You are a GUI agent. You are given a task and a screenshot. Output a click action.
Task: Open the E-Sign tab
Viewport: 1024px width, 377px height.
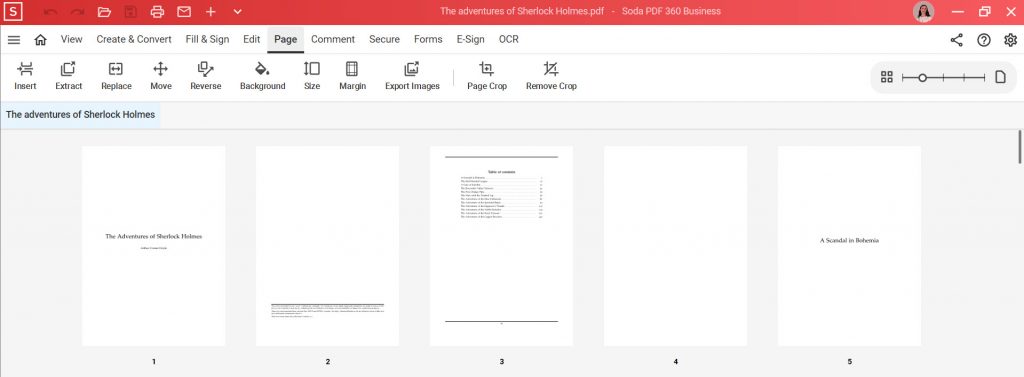coord(470,39)
